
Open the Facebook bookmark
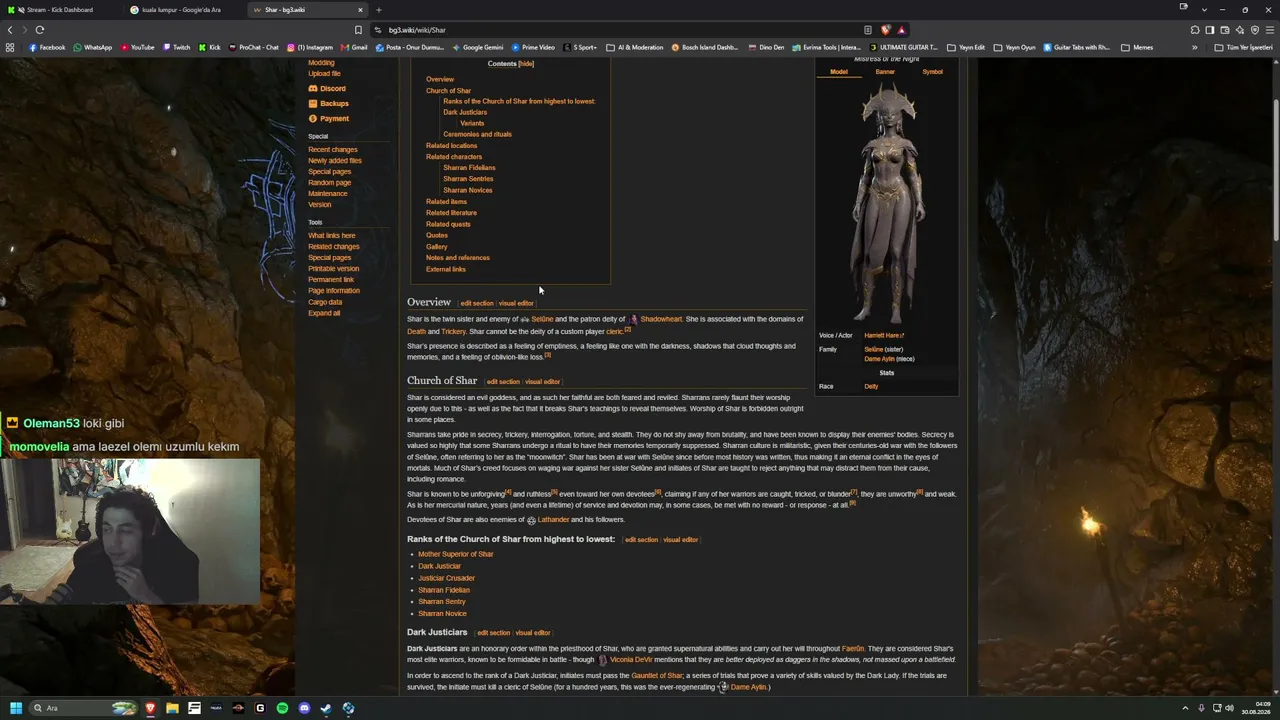point(47,47)
